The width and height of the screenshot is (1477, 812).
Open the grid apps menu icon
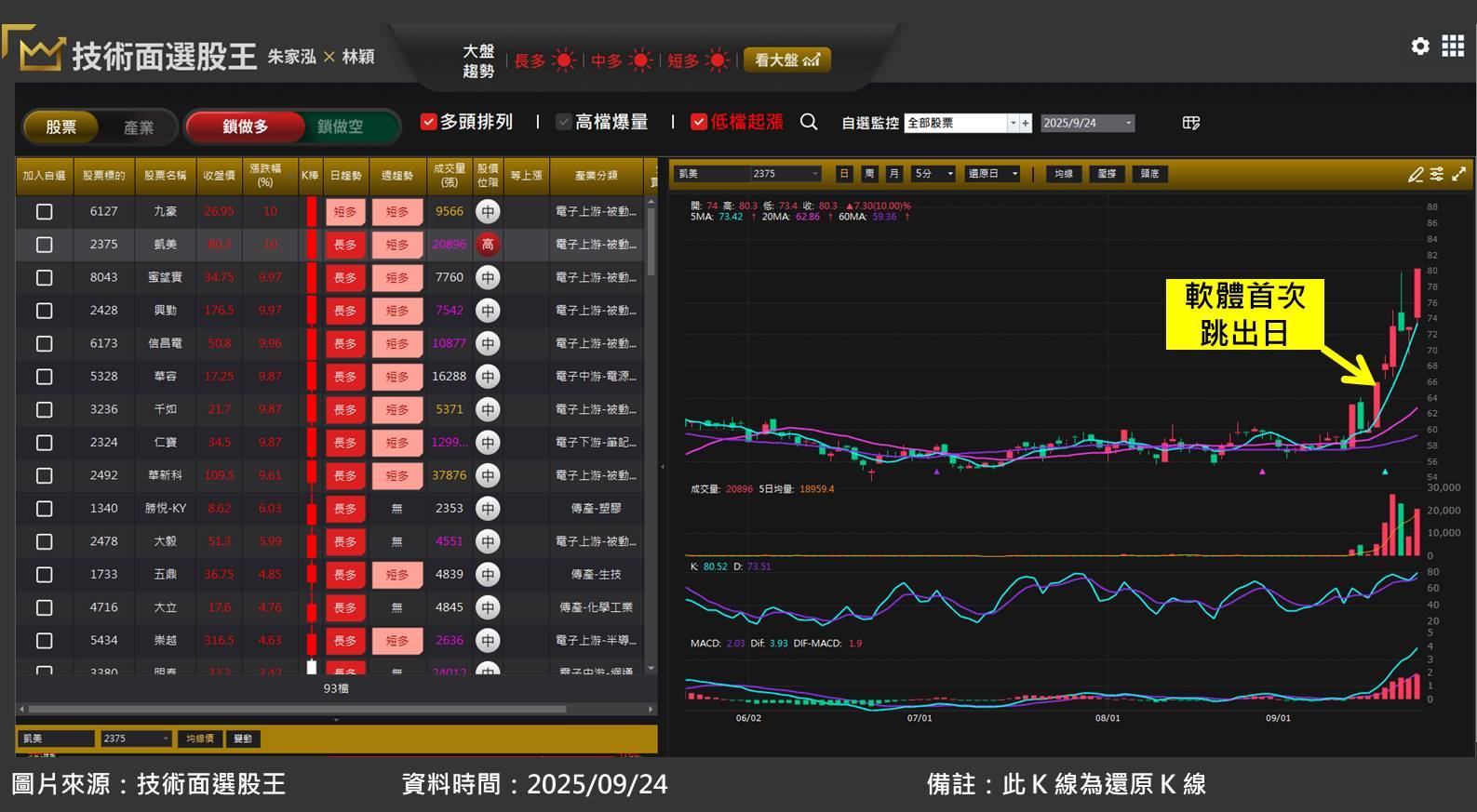(1453, 46)
